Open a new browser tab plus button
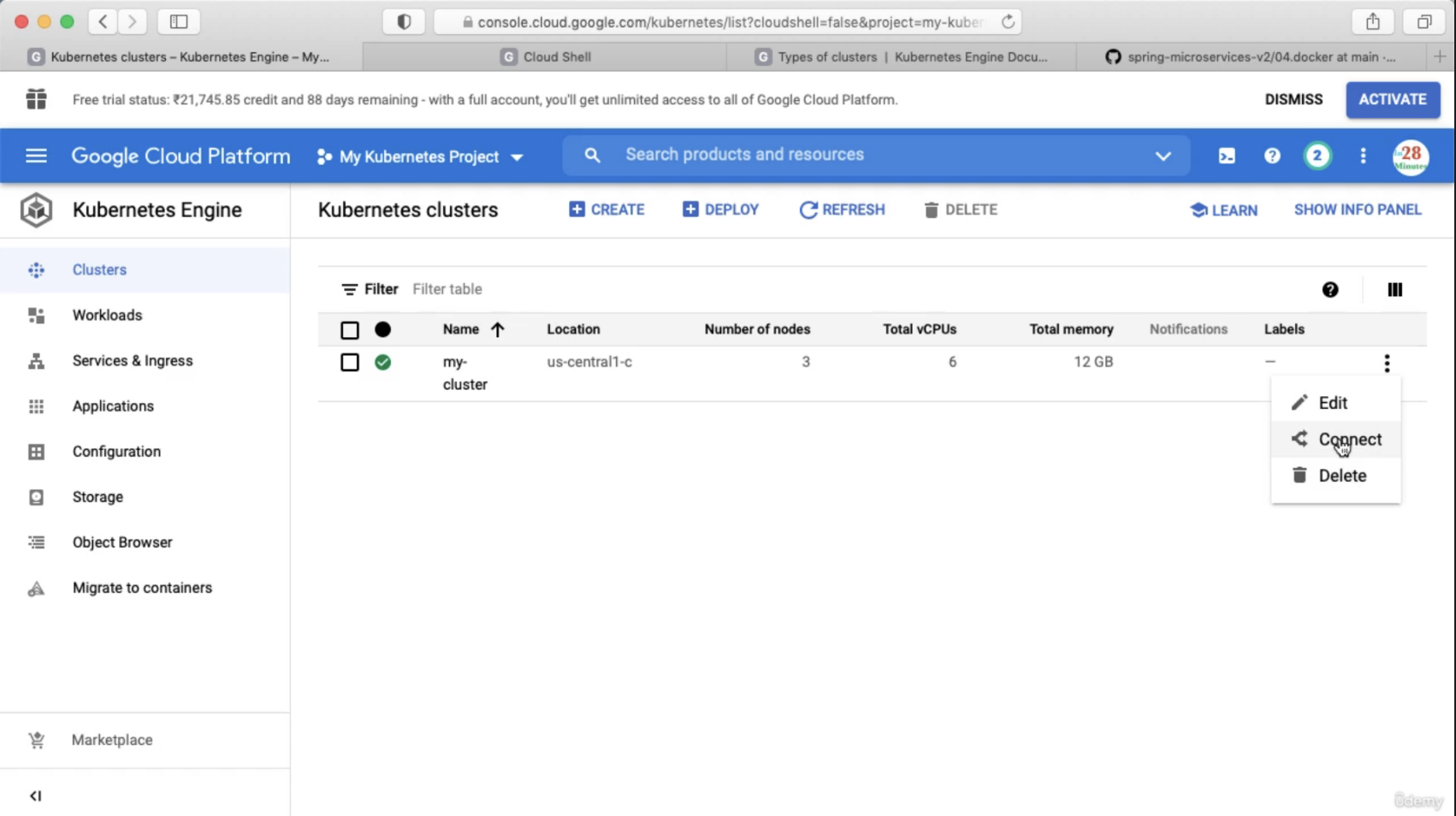 [x=1440, y=56]
